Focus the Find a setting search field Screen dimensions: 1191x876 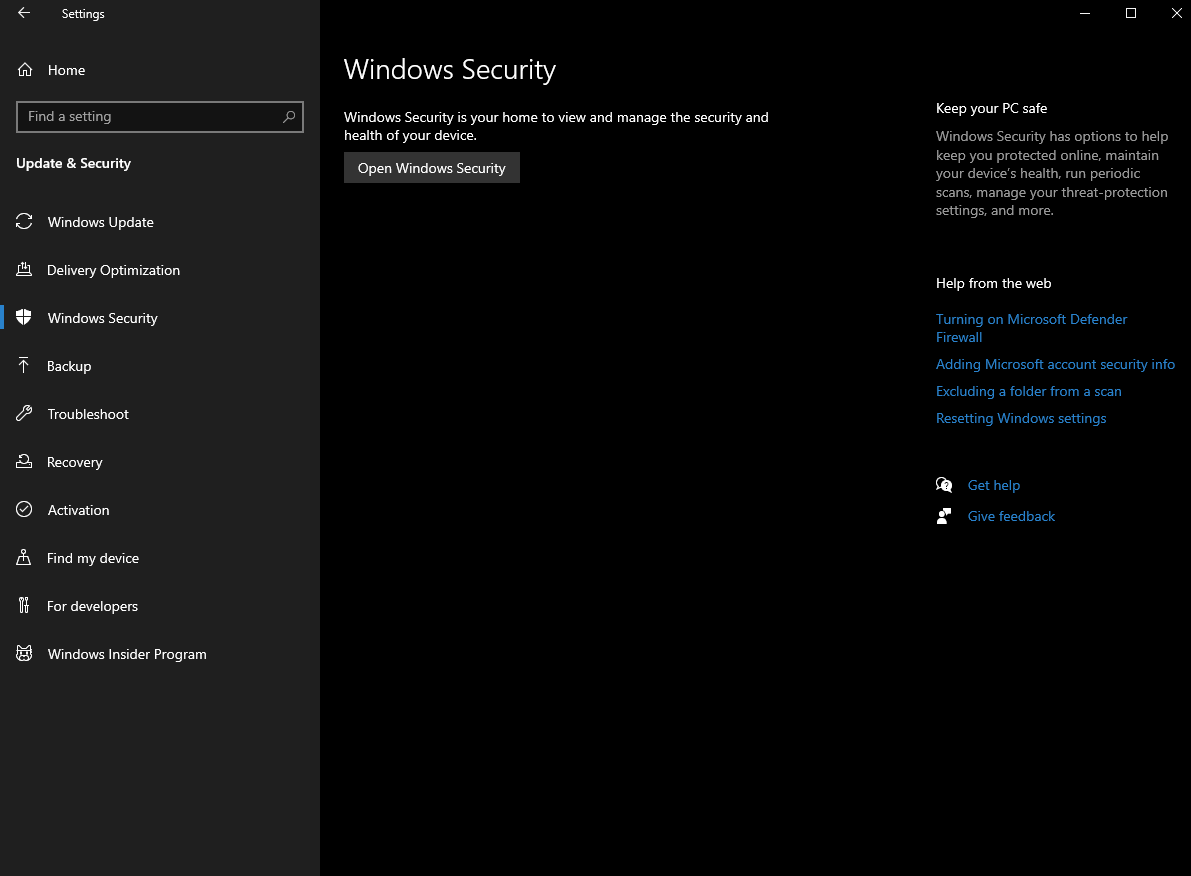tap(160, 116)
